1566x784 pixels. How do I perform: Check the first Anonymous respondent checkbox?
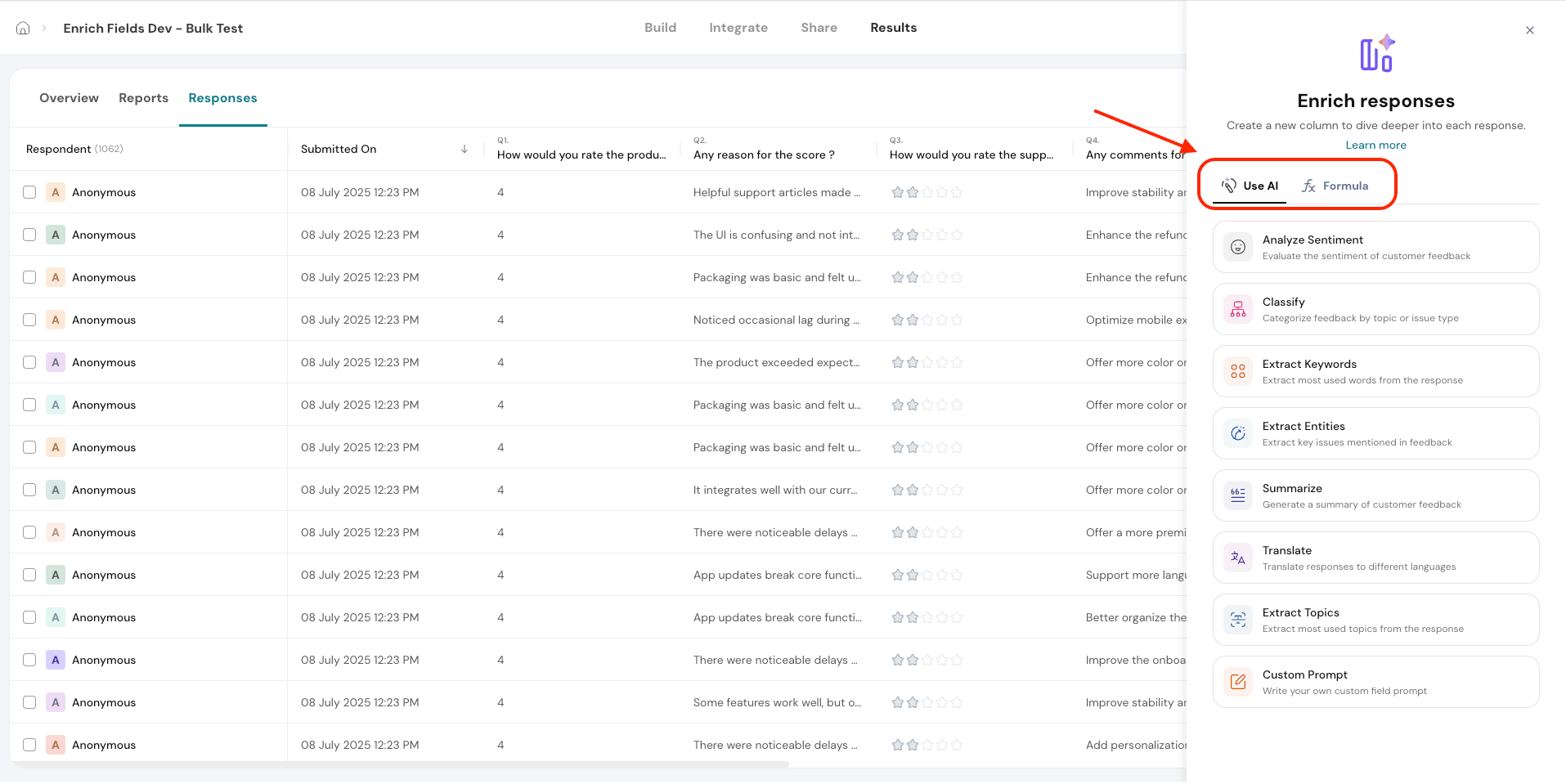pos(29,192)
